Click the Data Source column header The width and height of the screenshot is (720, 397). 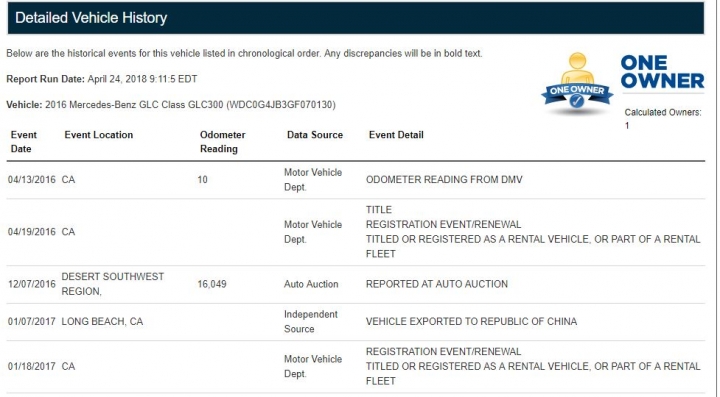(315, 135)
